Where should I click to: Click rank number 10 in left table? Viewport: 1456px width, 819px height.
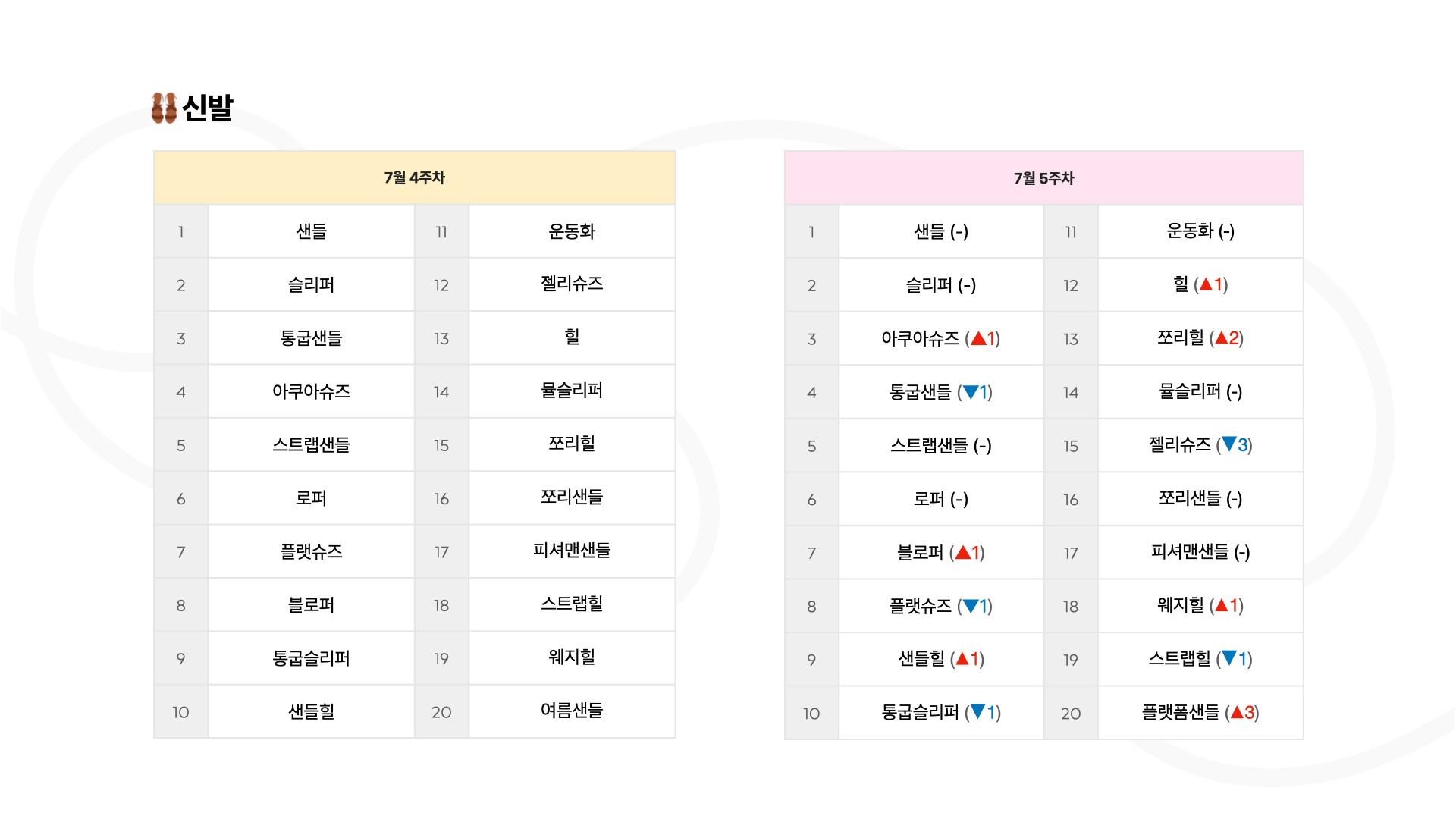pyautogui.click(x=180, y=712)
